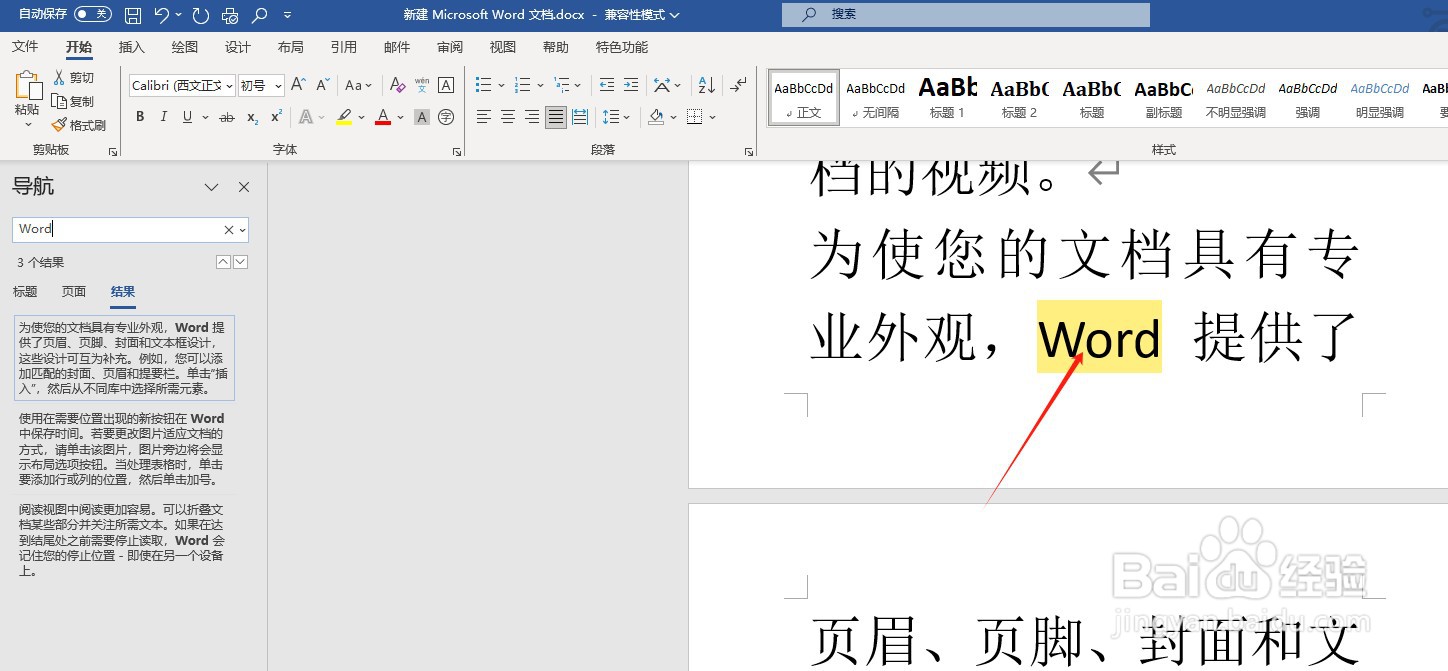Apply red font color
Viewport: 1448px width, 671px height.
pyautogui.click(x=382, y=118)
